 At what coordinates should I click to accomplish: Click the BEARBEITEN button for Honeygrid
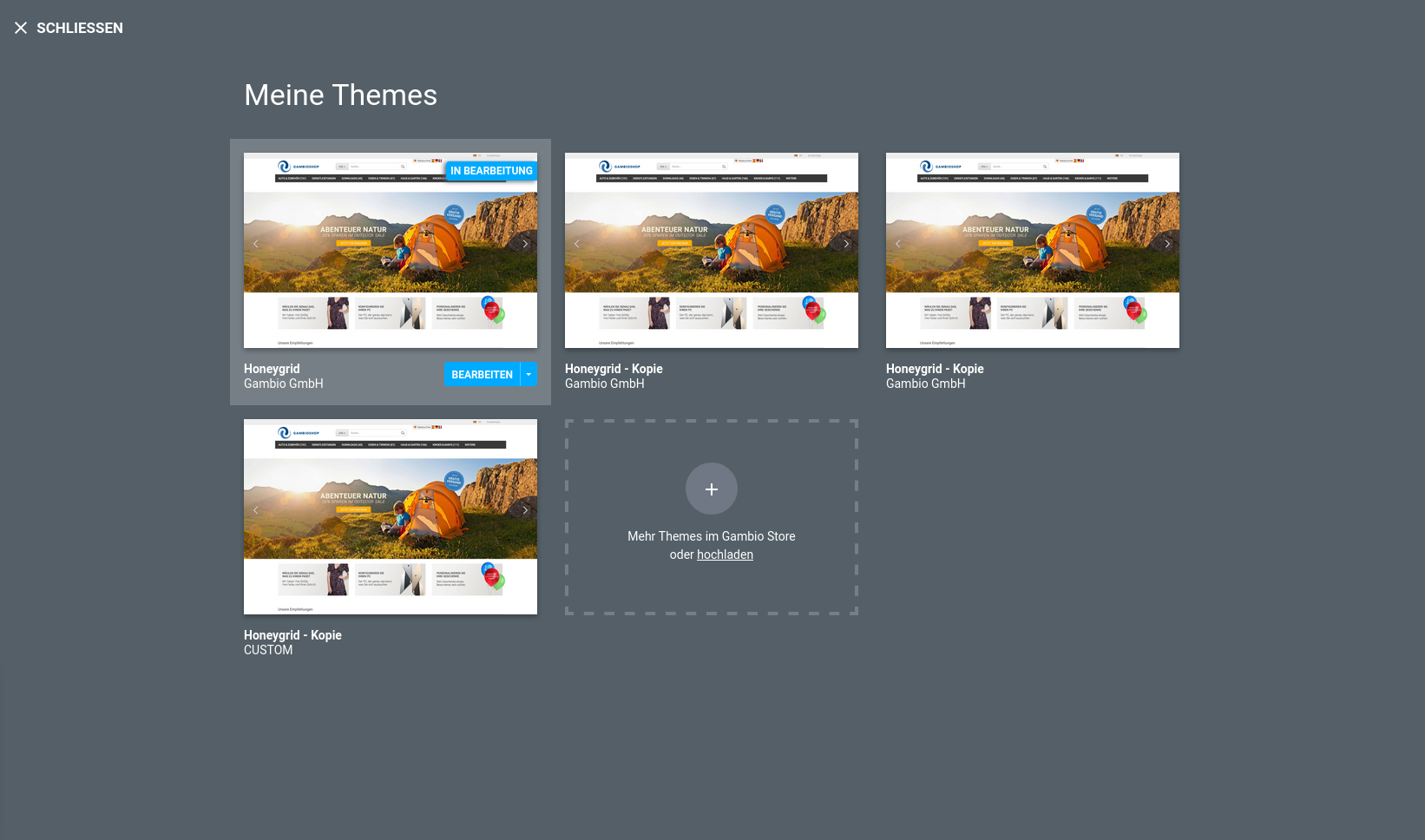pos(482,375)
